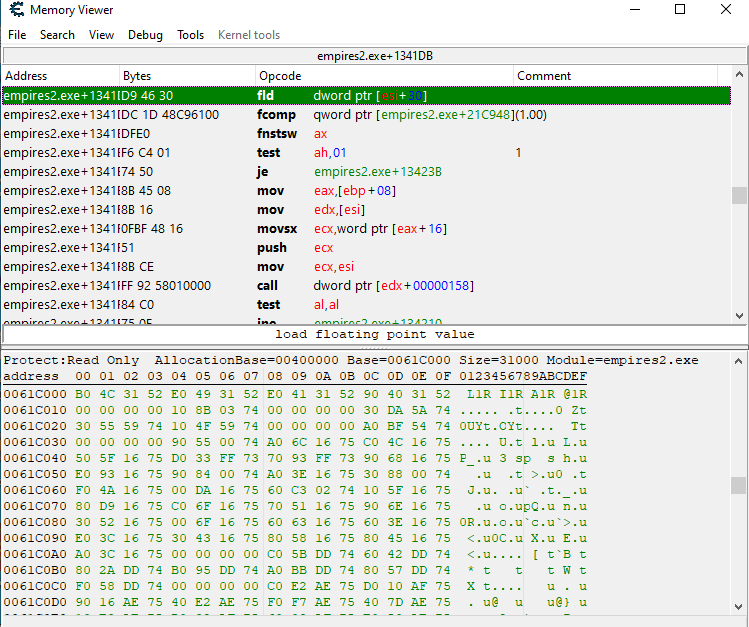Click hex row address 0061C0A0
The image size is (749, 627).
tap(35, 554)
